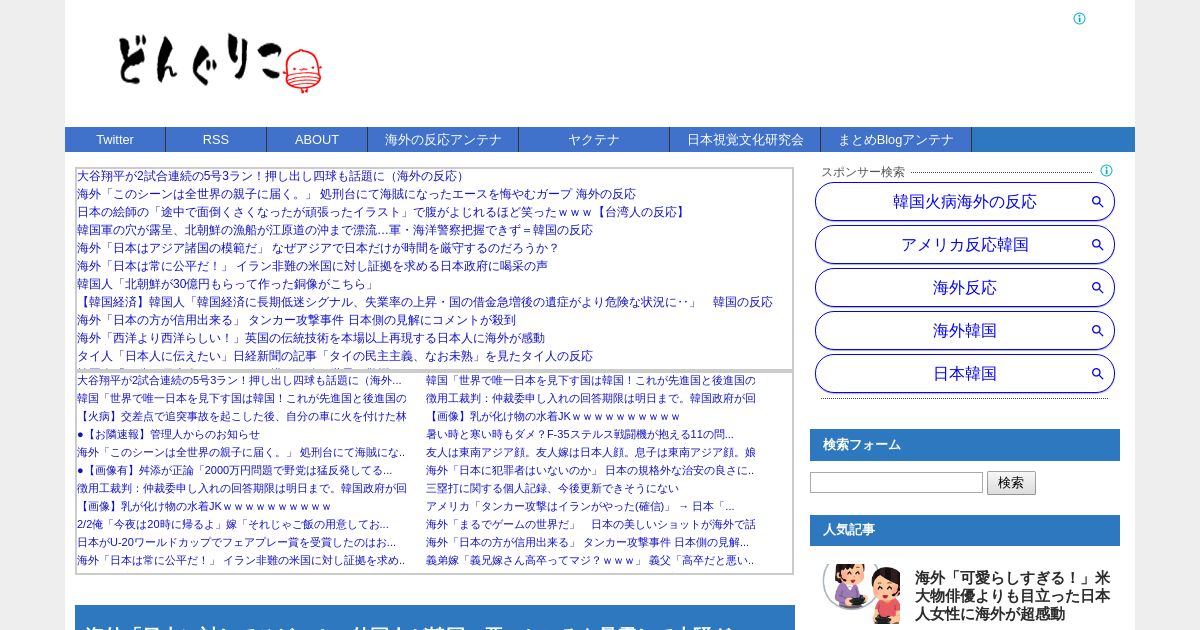Viewport: 1200px width, 630px height.
Task: Open 日本視覚文化研究会 navigation link
Action: [x=745, y=140]
